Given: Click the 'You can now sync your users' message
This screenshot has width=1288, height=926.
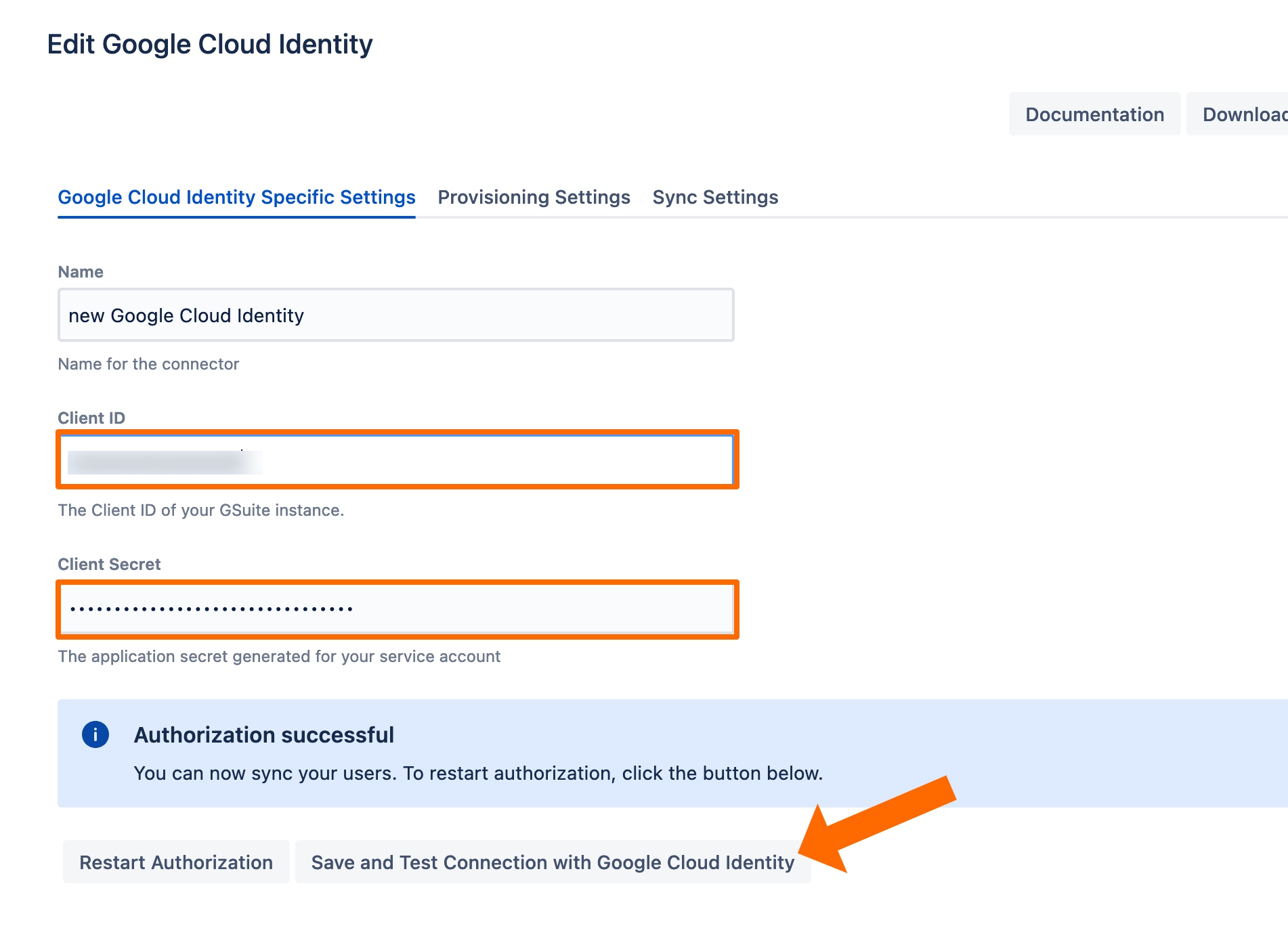Looking at the screenshot, I should point(478,773).
